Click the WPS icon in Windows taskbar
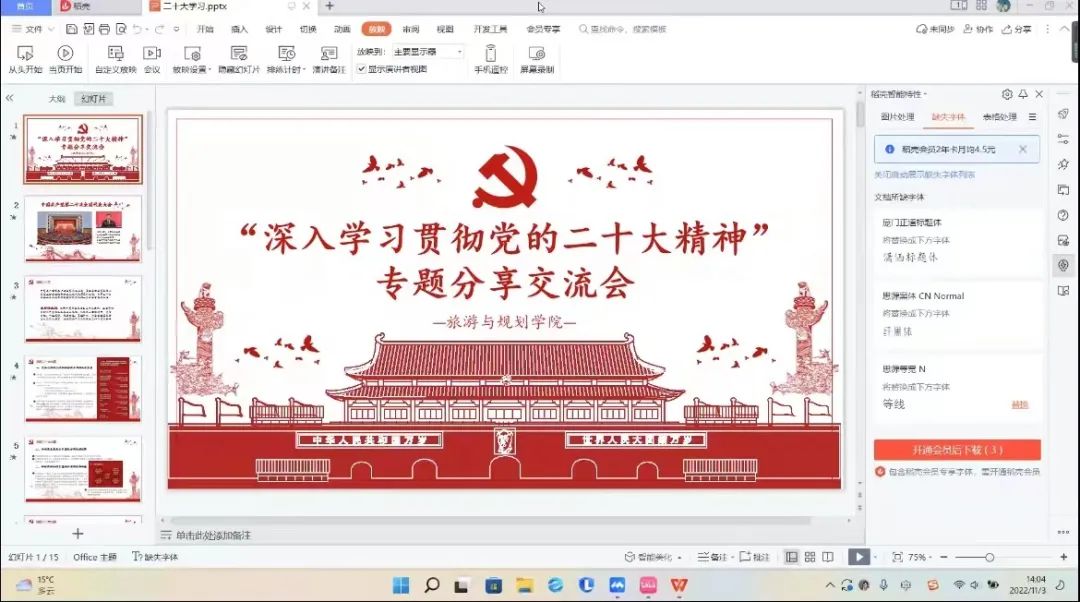 tap(679, 585)
